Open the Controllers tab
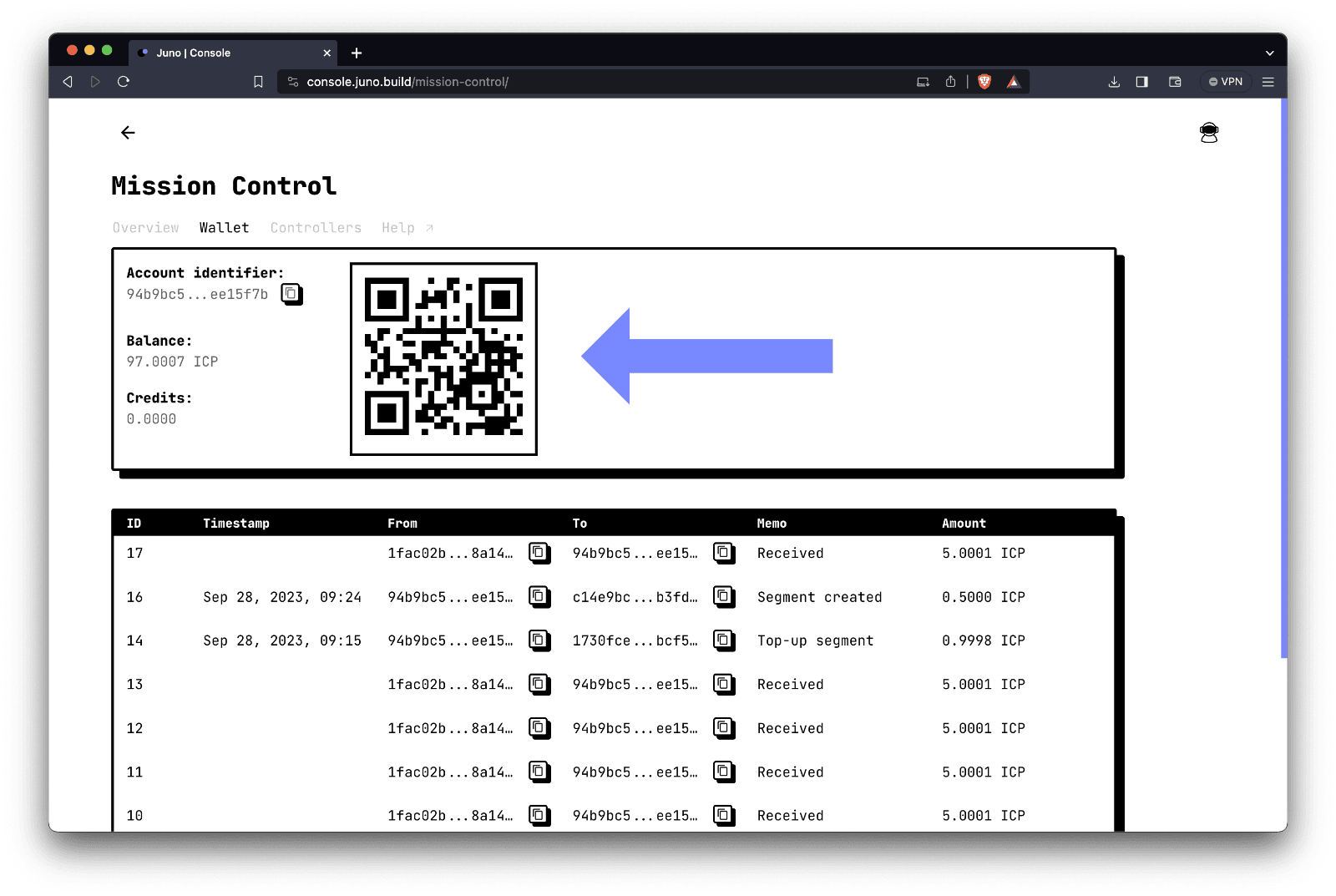The height and width of the screenshot is (896, 1336). pos(316,228)
